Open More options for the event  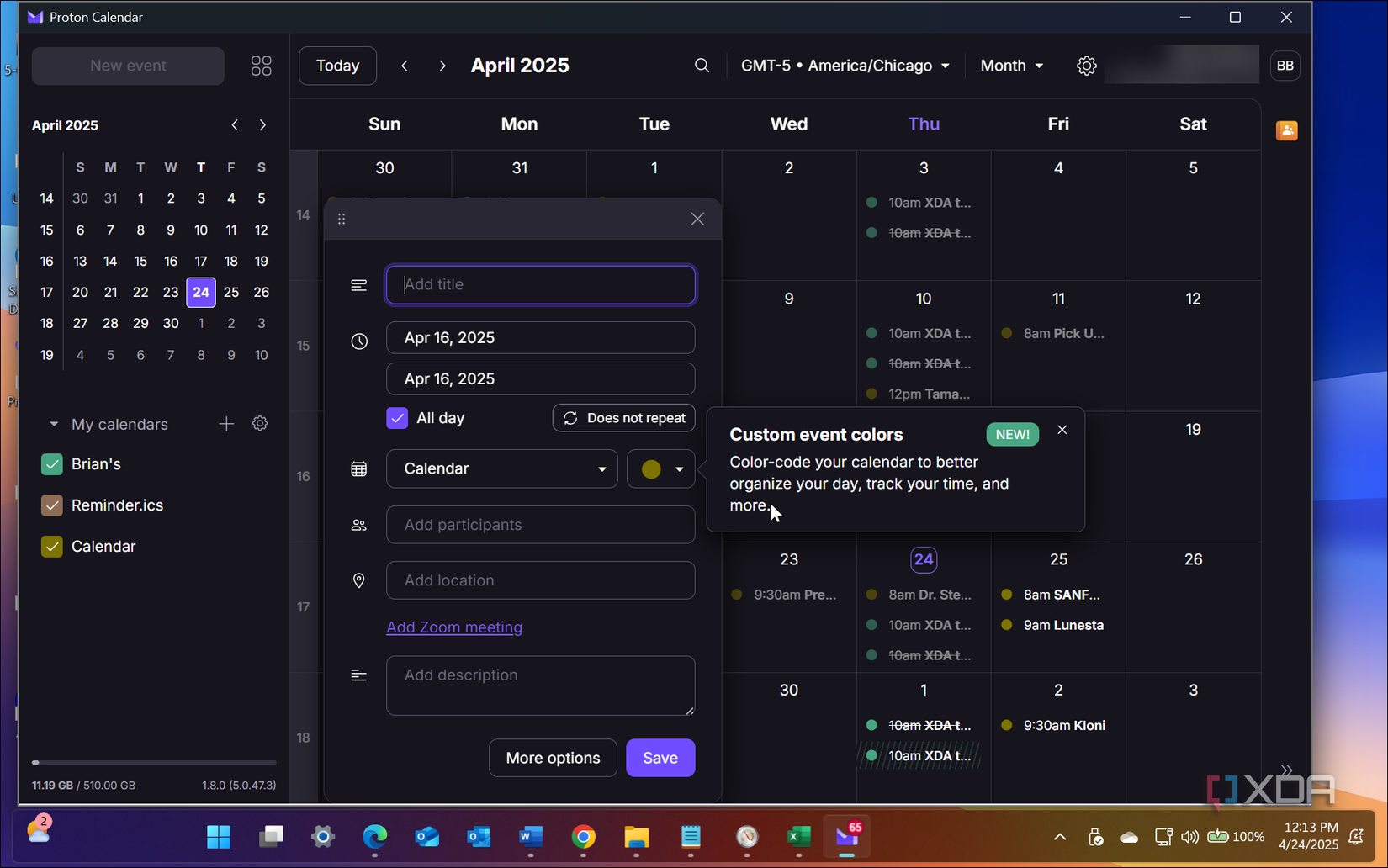(x=553, y=758)
